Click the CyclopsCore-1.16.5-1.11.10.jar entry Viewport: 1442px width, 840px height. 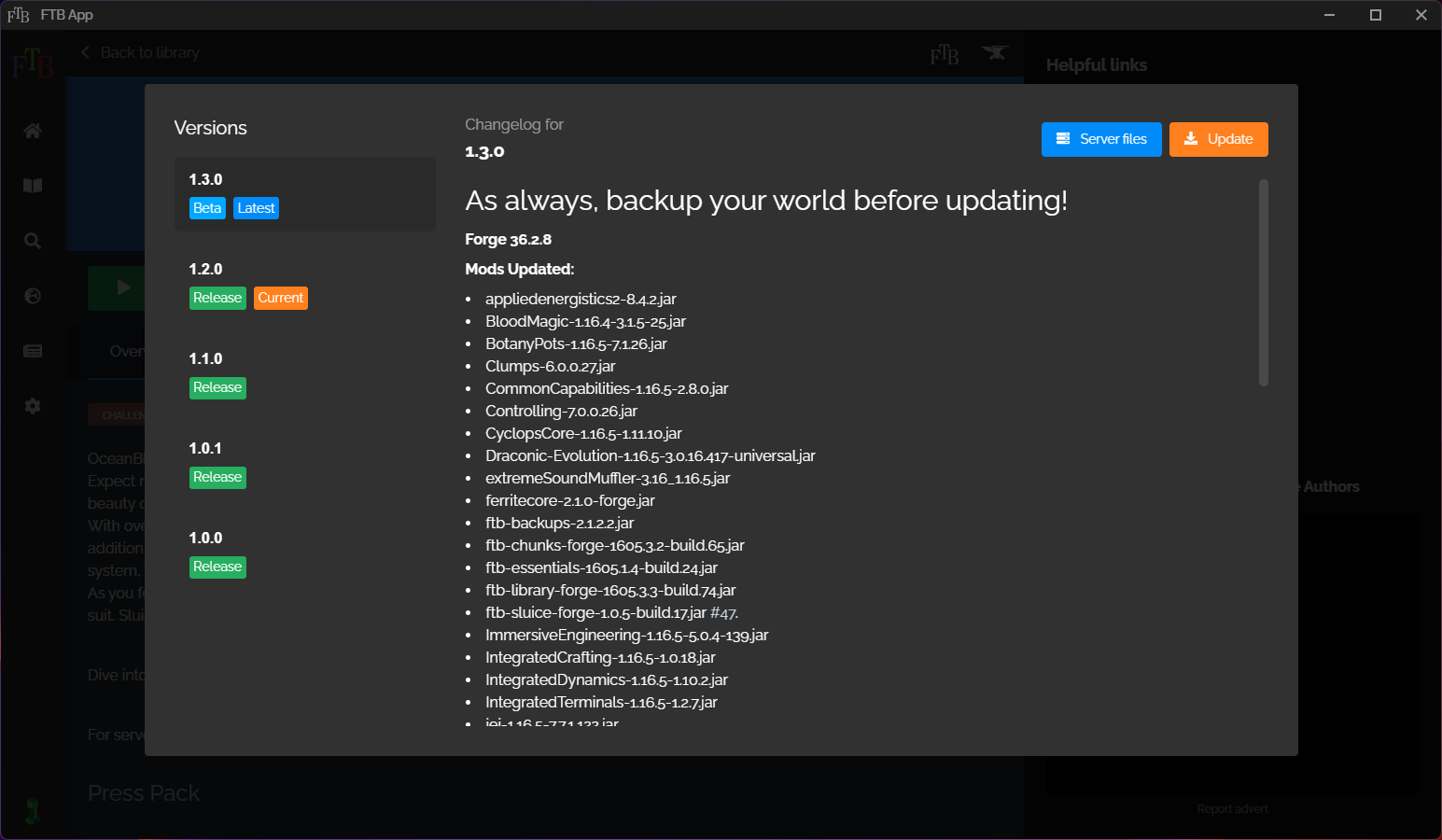point(583,434)
